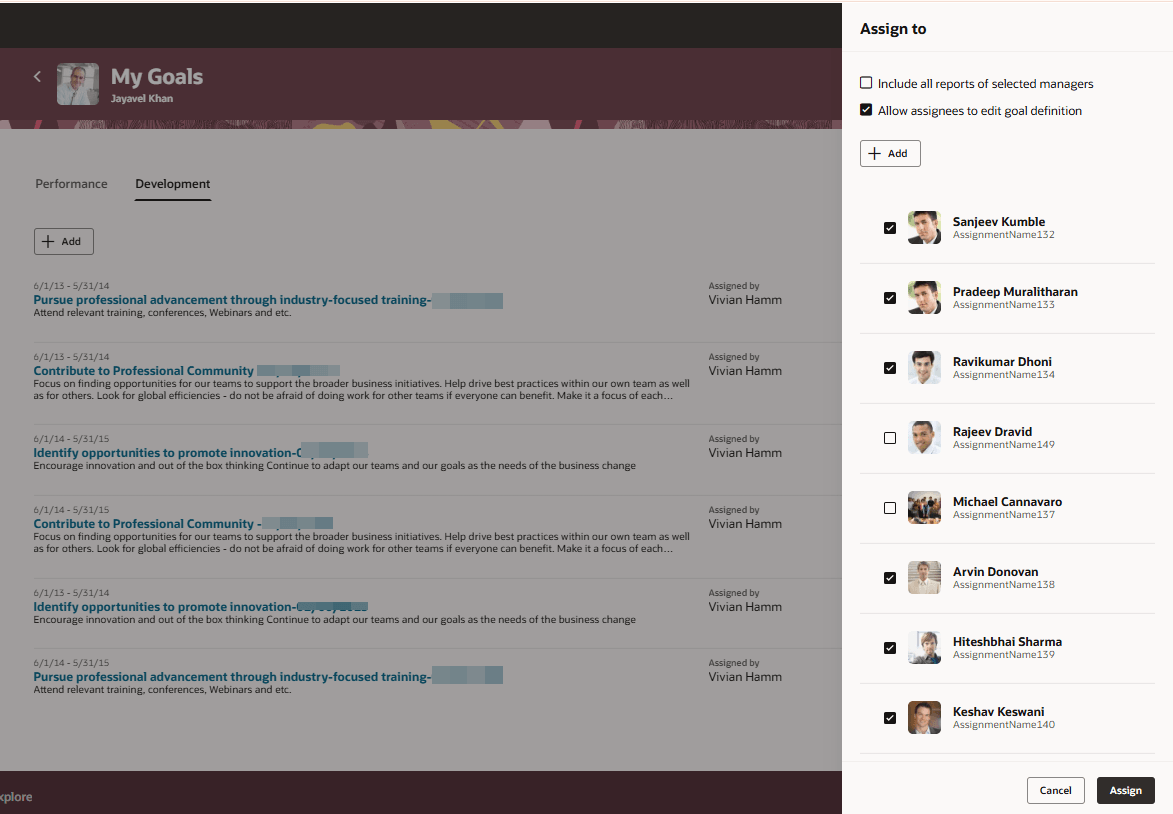Click Keshav Keswani's avatar picture
1173x814 pixels.
coord(924,717)
